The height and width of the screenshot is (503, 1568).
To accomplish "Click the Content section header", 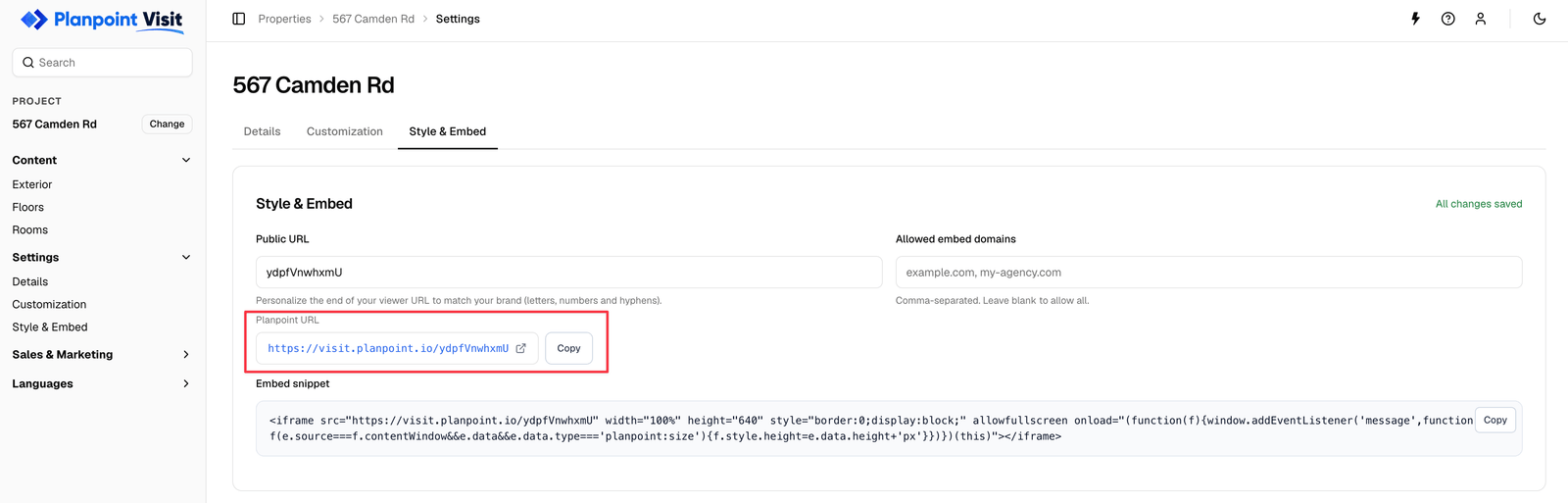I will pos(34,160).
